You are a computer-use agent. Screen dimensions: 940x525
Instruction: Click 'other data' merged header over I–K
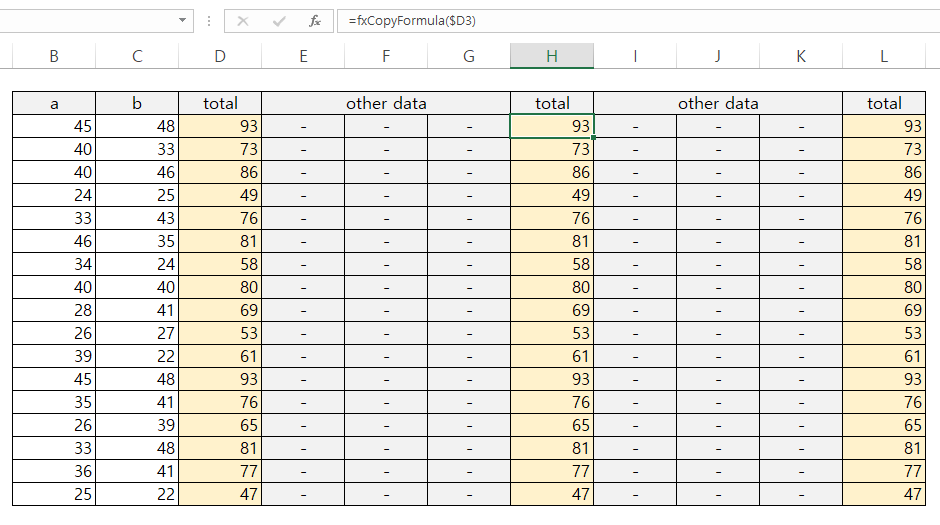click(x=718, y=103)
